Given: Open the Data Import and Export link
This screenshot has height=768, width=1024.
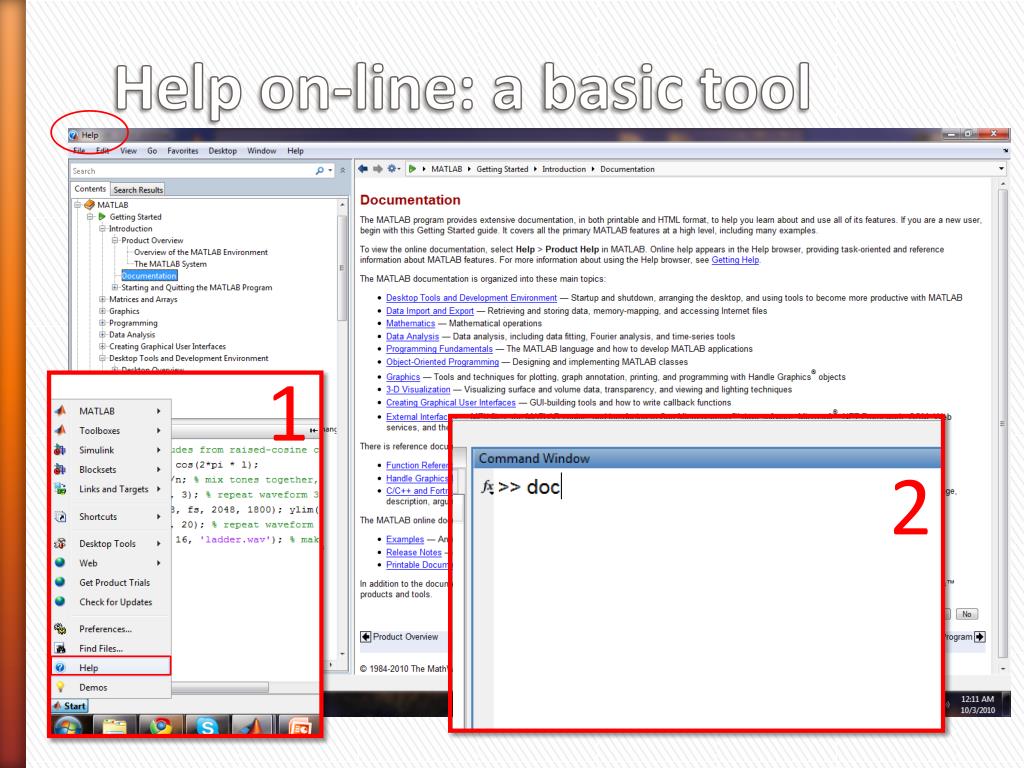Looking at the screenshot, I should [x=430, y=311].
